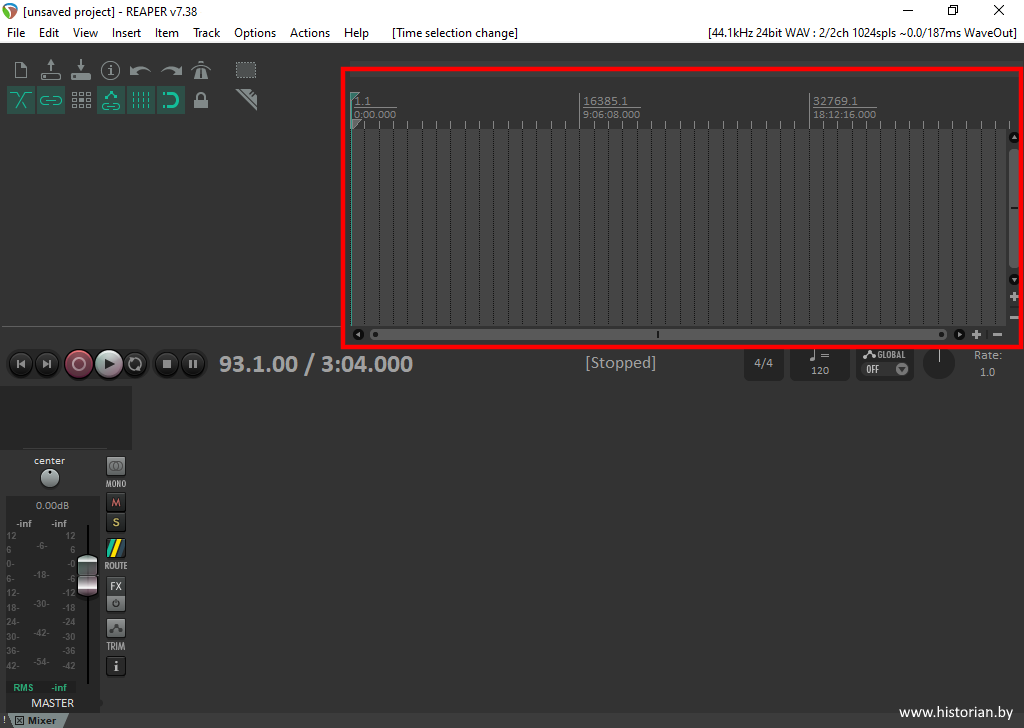Click the Master FX button

tap(116, 586)
